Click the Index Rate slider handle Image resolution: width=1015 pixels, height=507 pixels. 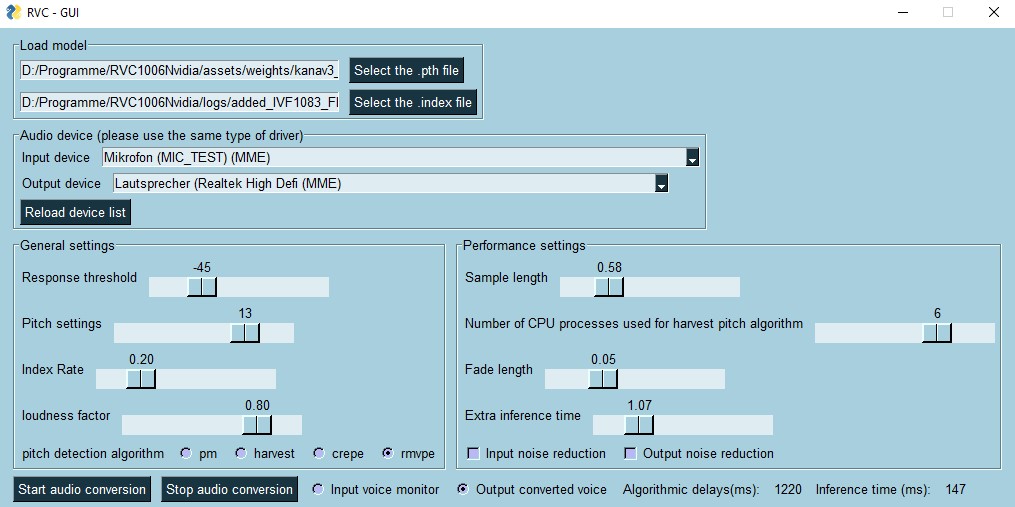[141, 379]
